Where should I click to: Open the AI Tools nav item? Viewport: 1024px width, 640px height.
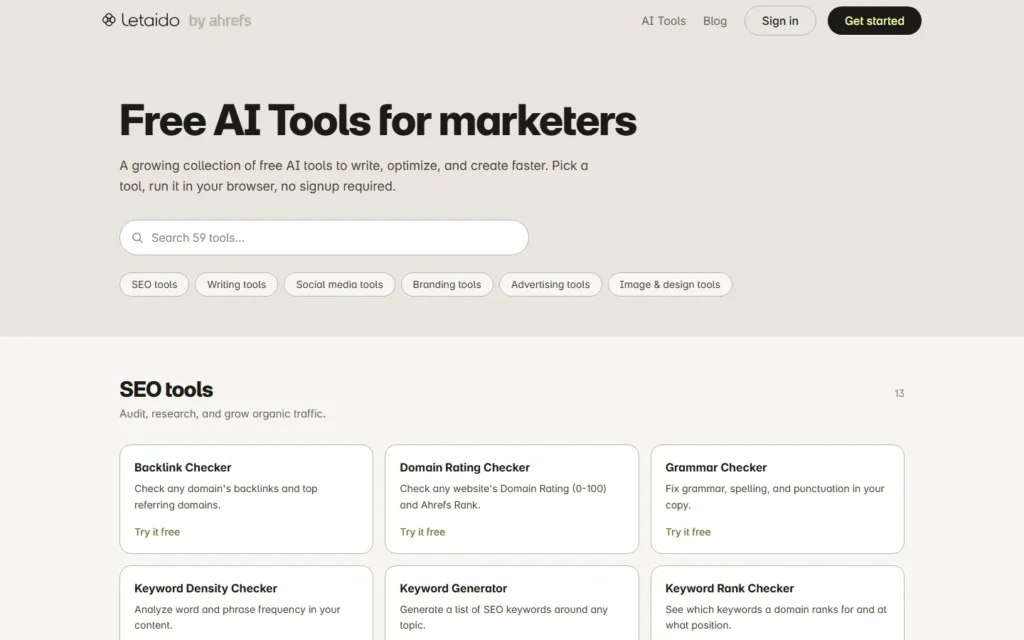click(664, 21)
